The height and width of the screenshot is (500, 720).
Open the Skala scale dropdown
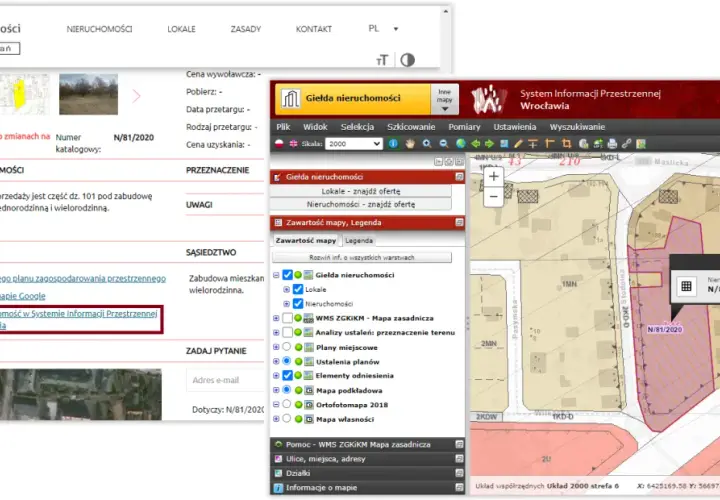click(x=354, y=144)
